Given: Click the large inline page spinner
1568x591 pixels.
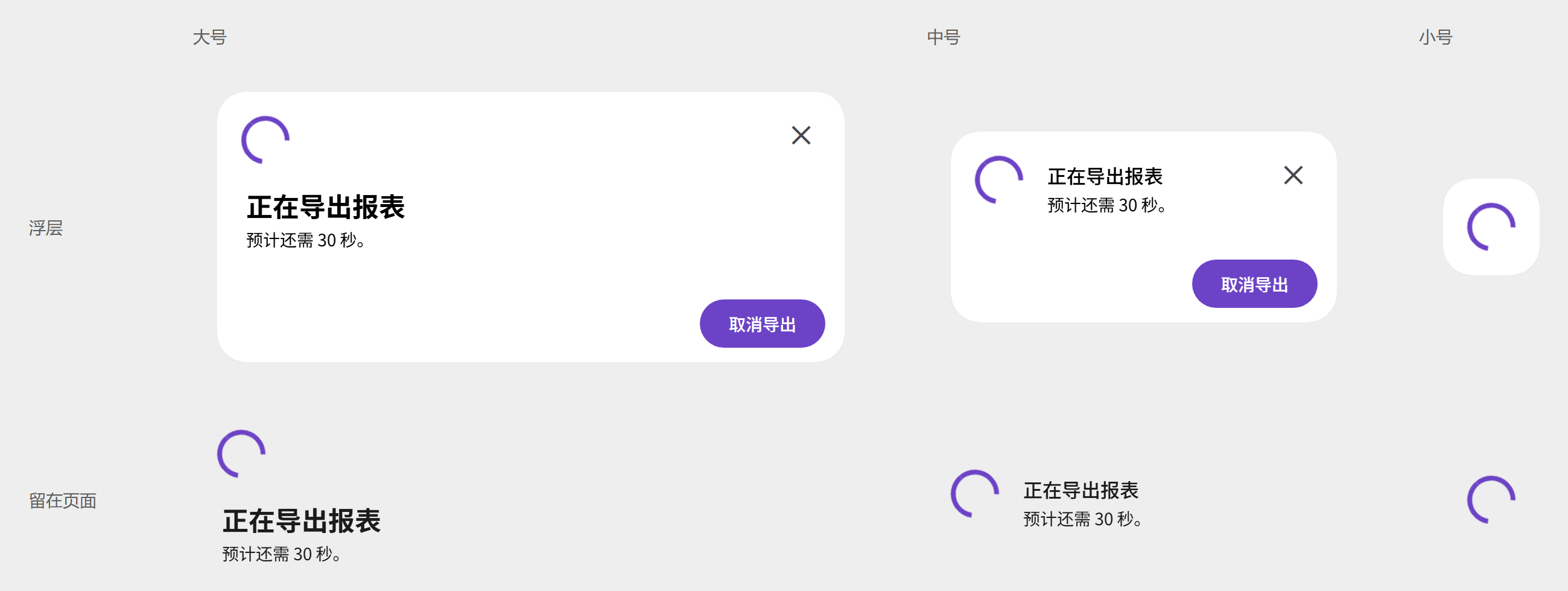Looking at the screenshot, I should [241, 455].
